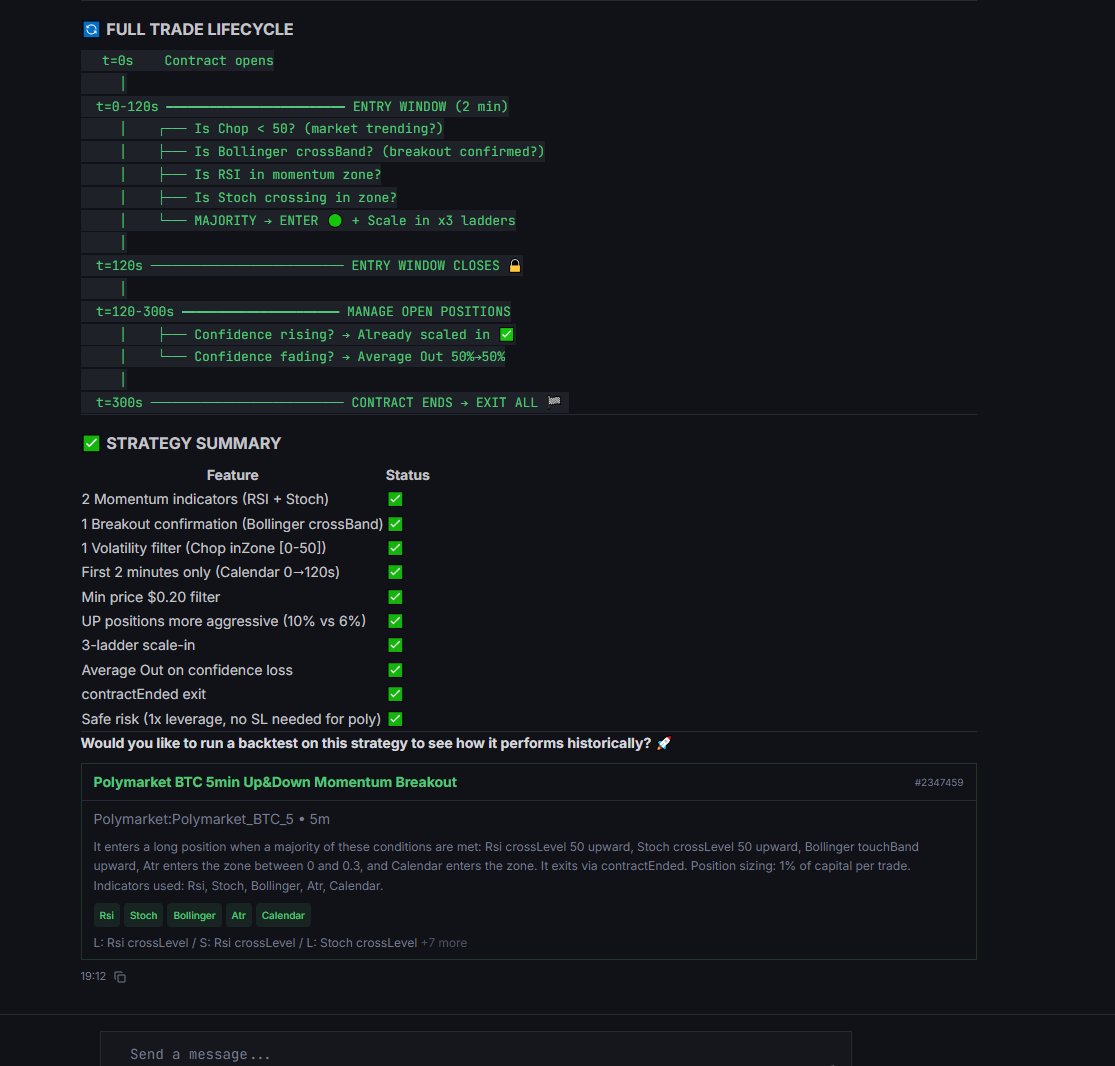The height and width of the screenshot is (1066, 1115).
Task: Click checkmark for First 2 minutes only row
Action: coord(395,572)
